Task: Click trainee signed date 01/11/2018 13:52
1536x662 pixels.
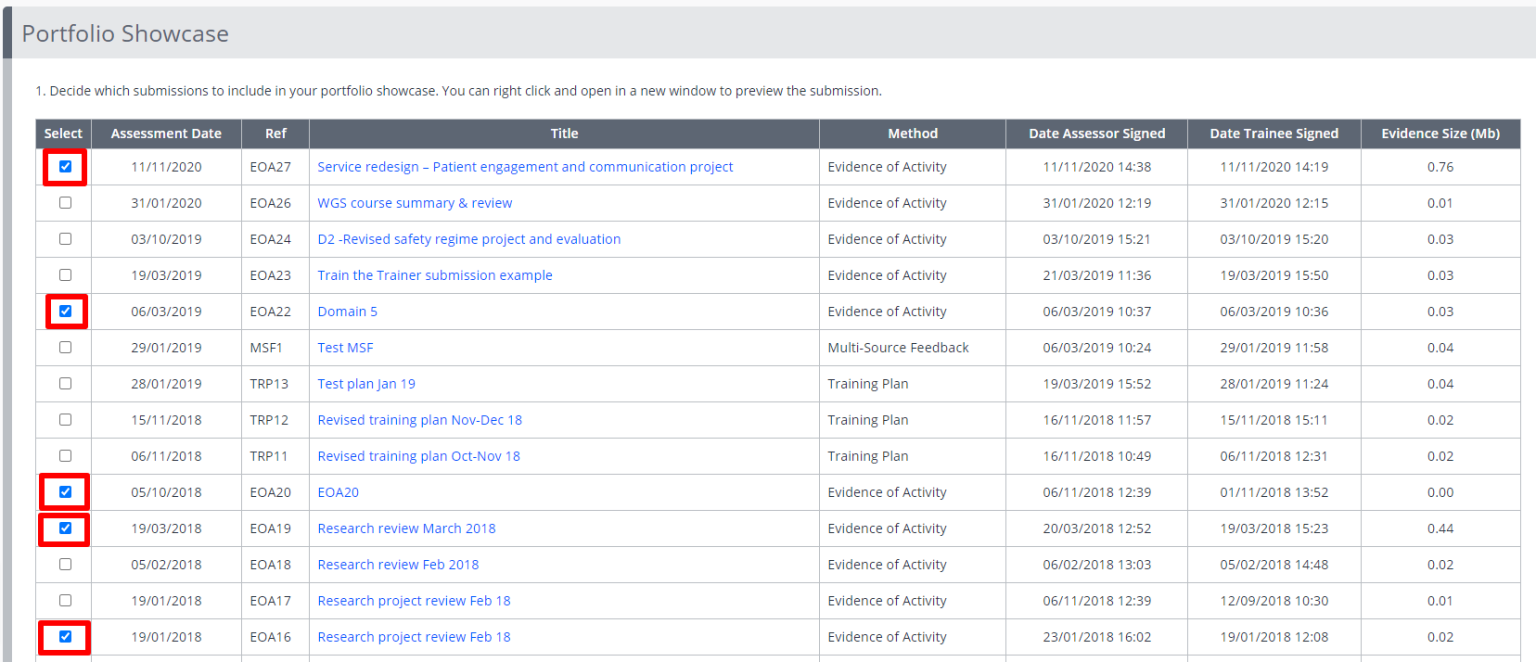Action: tap(1274, 492)
